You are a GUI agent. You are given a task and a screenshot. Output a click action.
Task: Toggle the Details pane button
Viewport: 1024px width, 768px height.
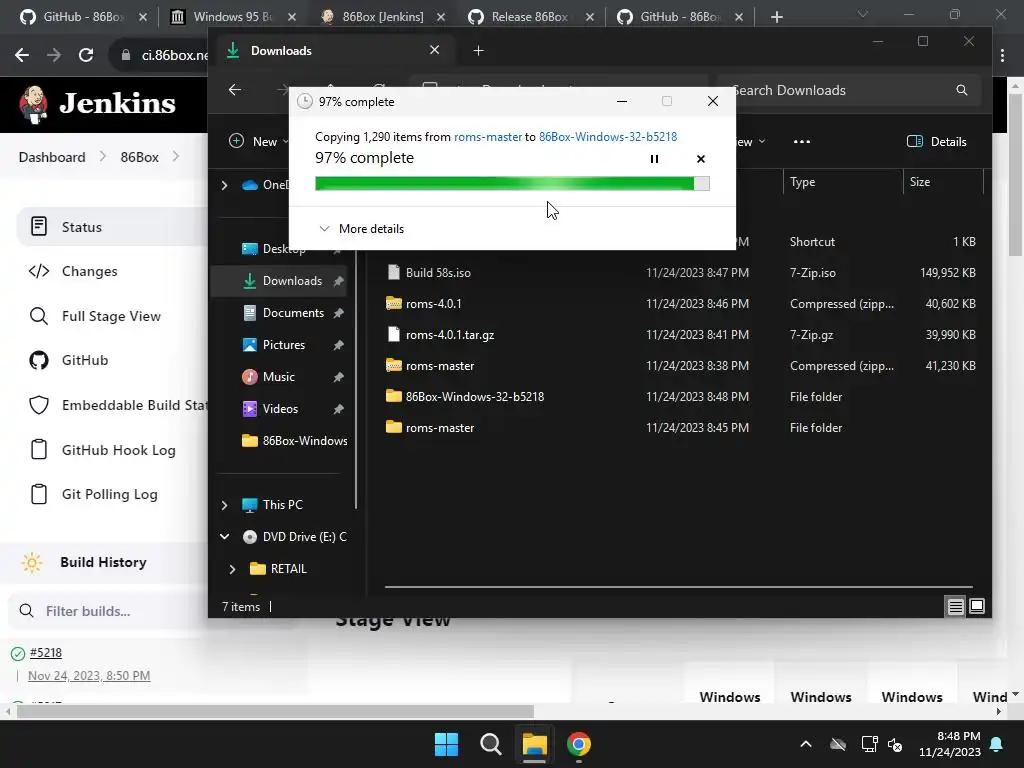point(936,142)
